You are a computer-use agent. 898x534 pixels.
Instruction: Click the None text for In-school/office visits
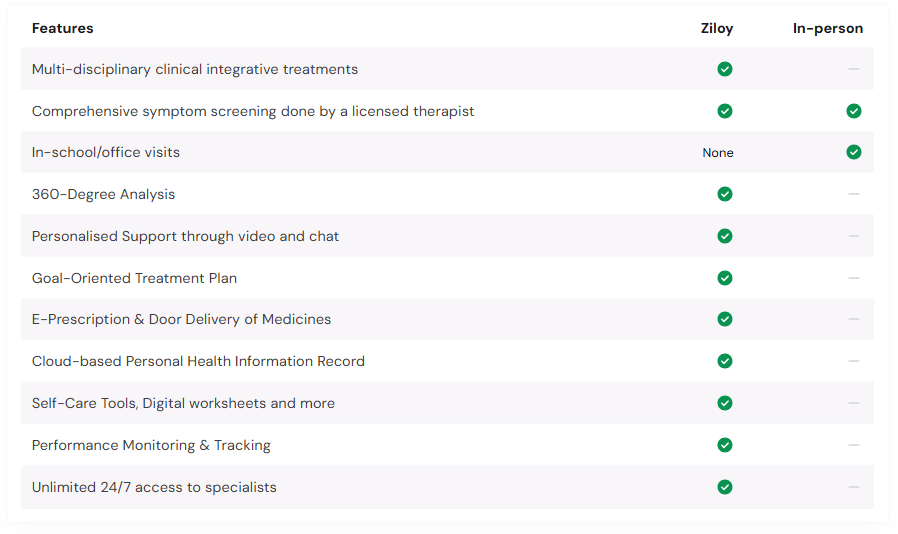point(718,153)
